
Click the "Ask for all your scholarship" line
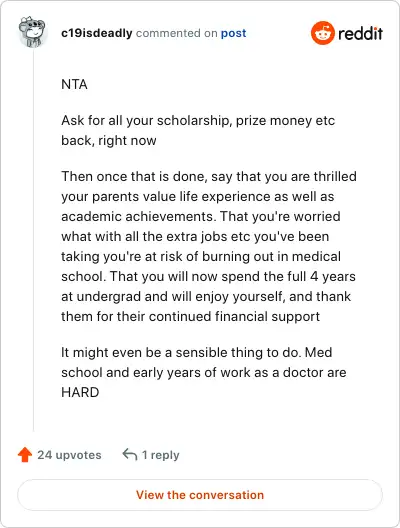[x=198, y=121]
